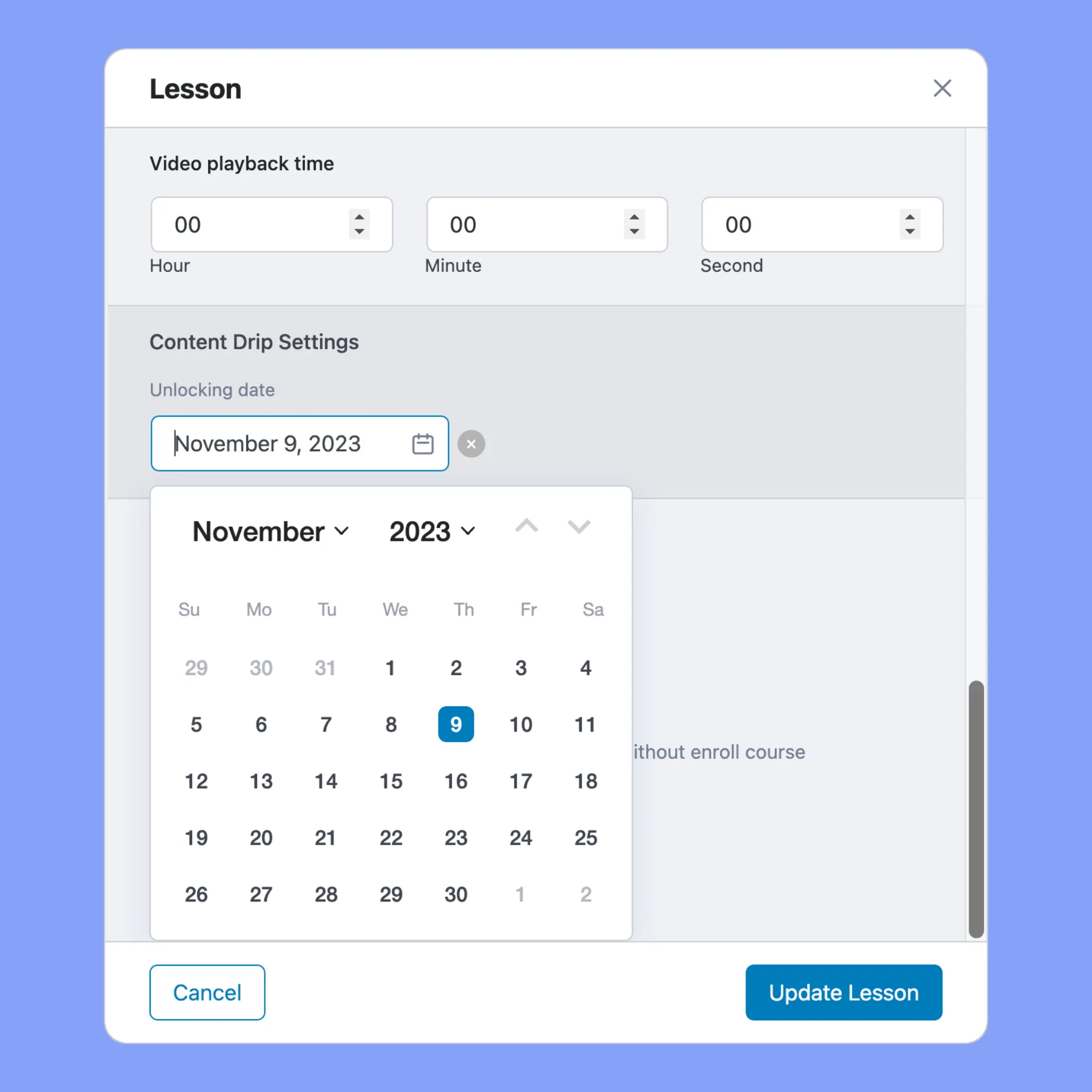Screen dimensions: 1092x1092
Task: Click the navigate down arrow on calendar
Action: tap(579, 527)
